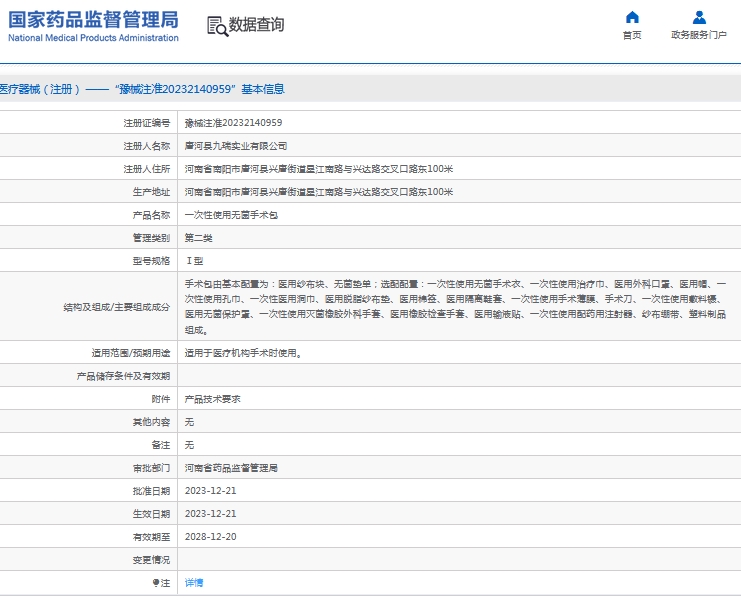Click the 注册证编号 field label
The width and height of the screenshot is (741, 604).
coord(146,123)
